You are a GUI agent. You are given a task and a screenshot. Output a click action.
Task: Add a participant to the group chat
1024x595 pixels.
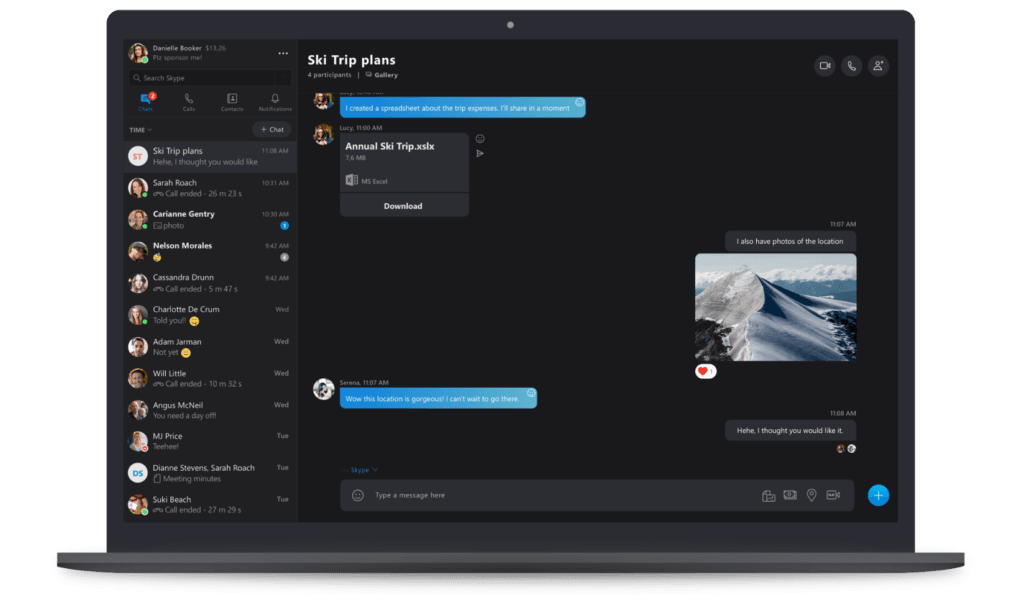(878, 66)
